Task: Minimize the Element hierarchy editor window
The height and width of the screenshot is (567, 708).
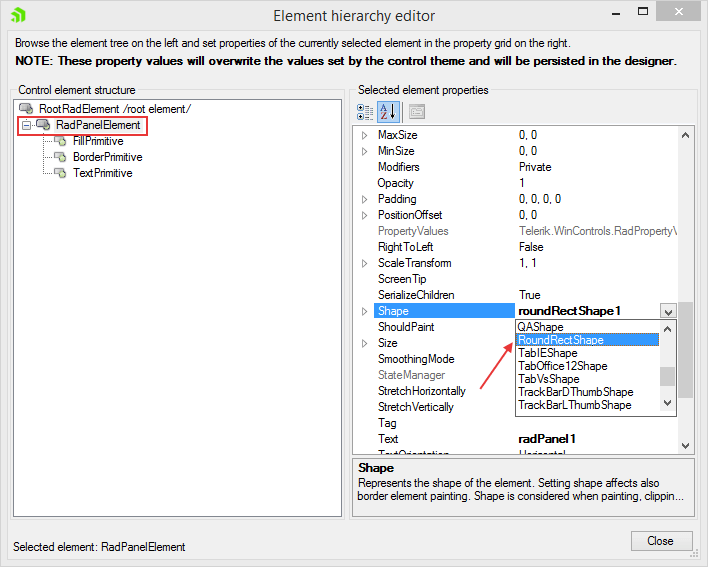Action: click(x=615, y=14)
